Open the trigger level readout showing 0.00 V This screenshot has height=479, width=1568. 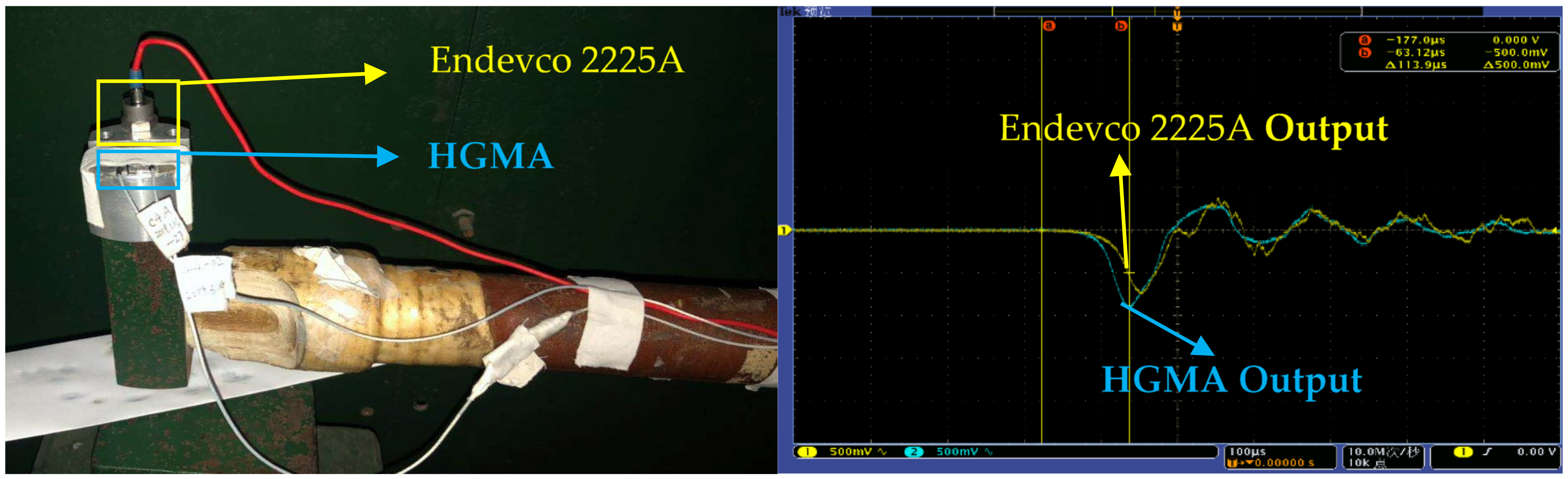[1533, 452]
